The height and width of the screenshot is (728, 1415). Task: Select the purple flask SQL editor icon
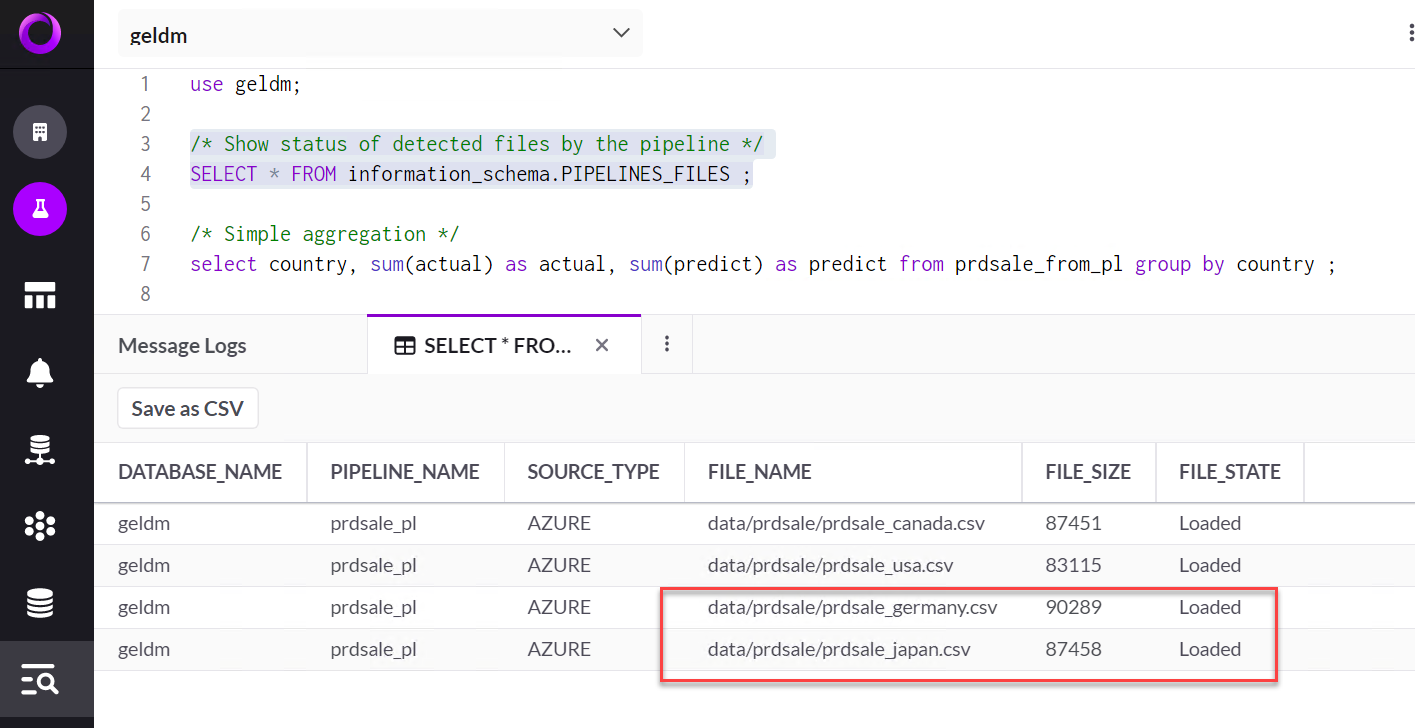39,209
